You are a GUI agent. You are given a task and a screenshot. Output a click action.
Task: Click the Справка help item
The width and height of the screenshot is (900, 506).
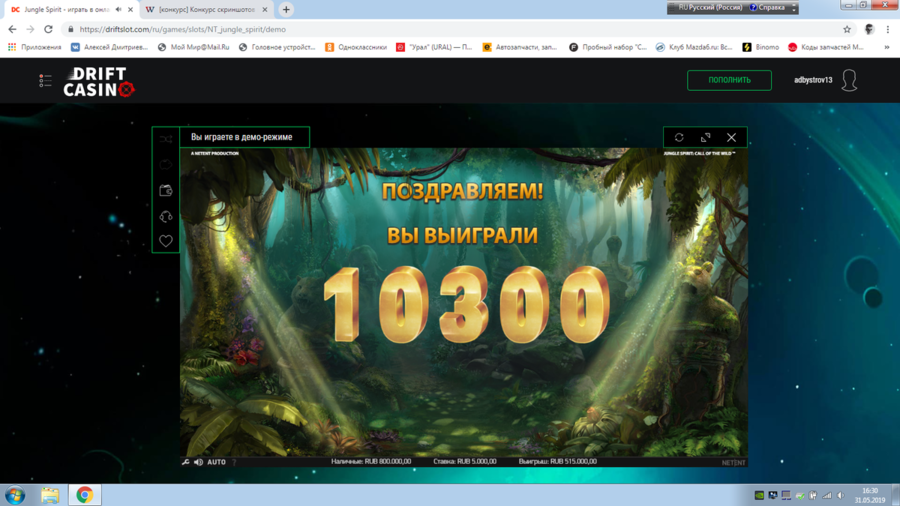[x=767, y=7]
